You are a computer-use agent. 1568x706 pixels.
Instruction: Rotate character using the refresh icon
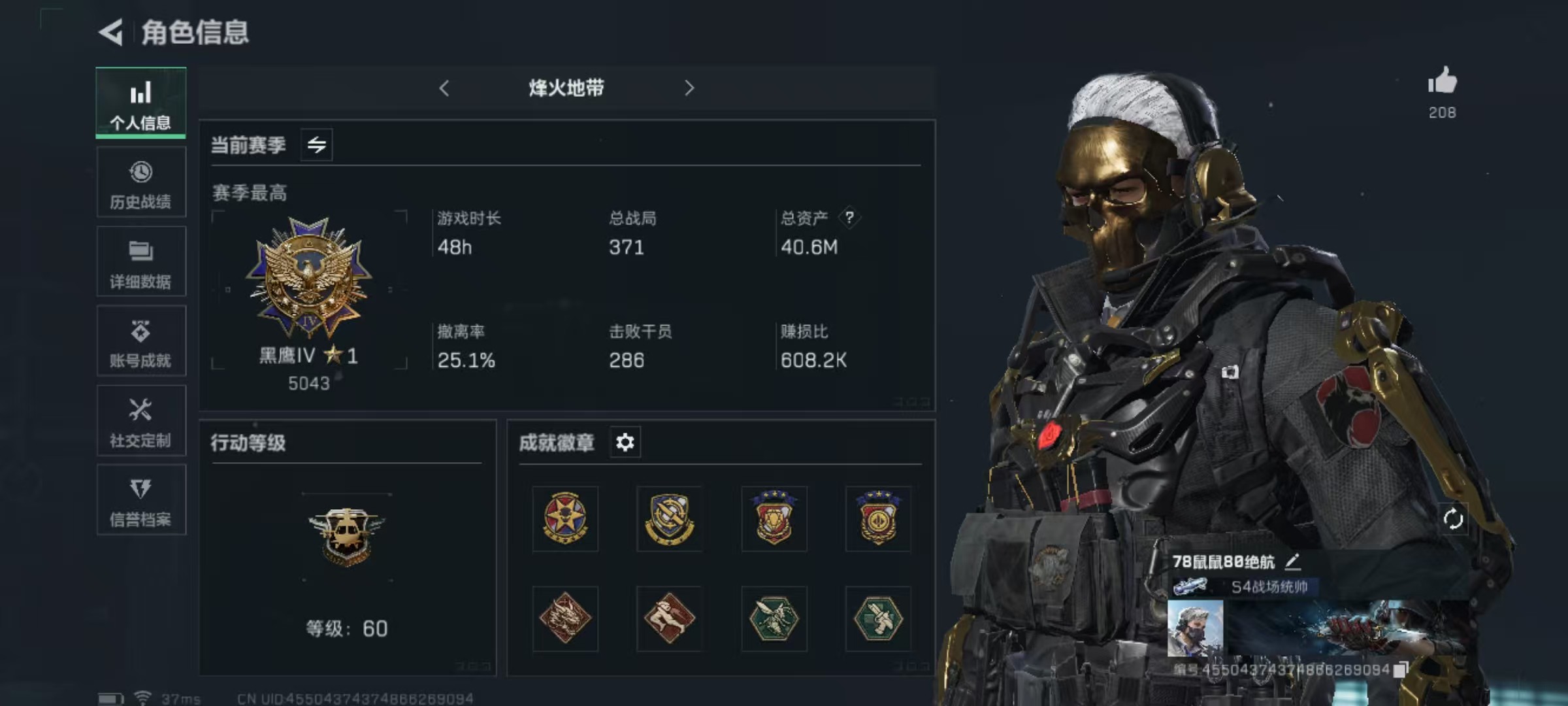click(x=1453, y=519)
